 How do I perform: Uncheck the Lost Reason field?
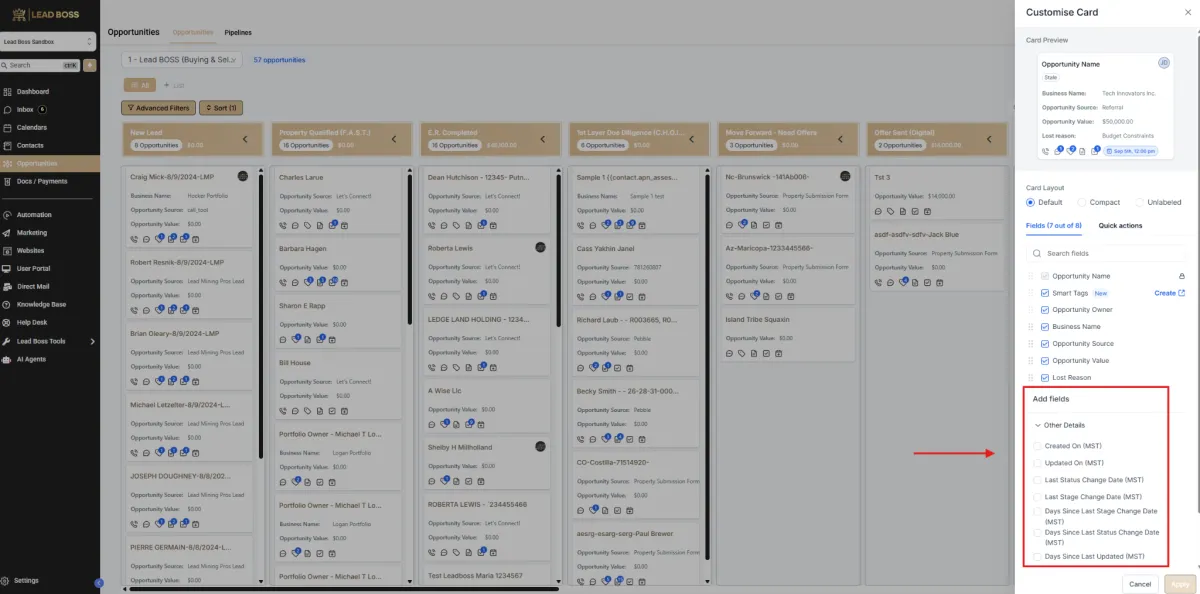[1045, 378]
